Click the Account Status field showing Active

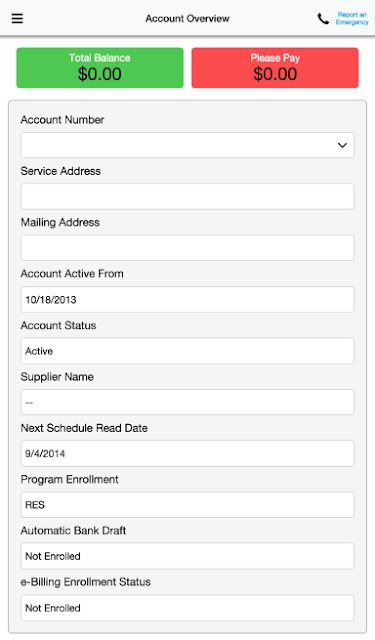187,351
